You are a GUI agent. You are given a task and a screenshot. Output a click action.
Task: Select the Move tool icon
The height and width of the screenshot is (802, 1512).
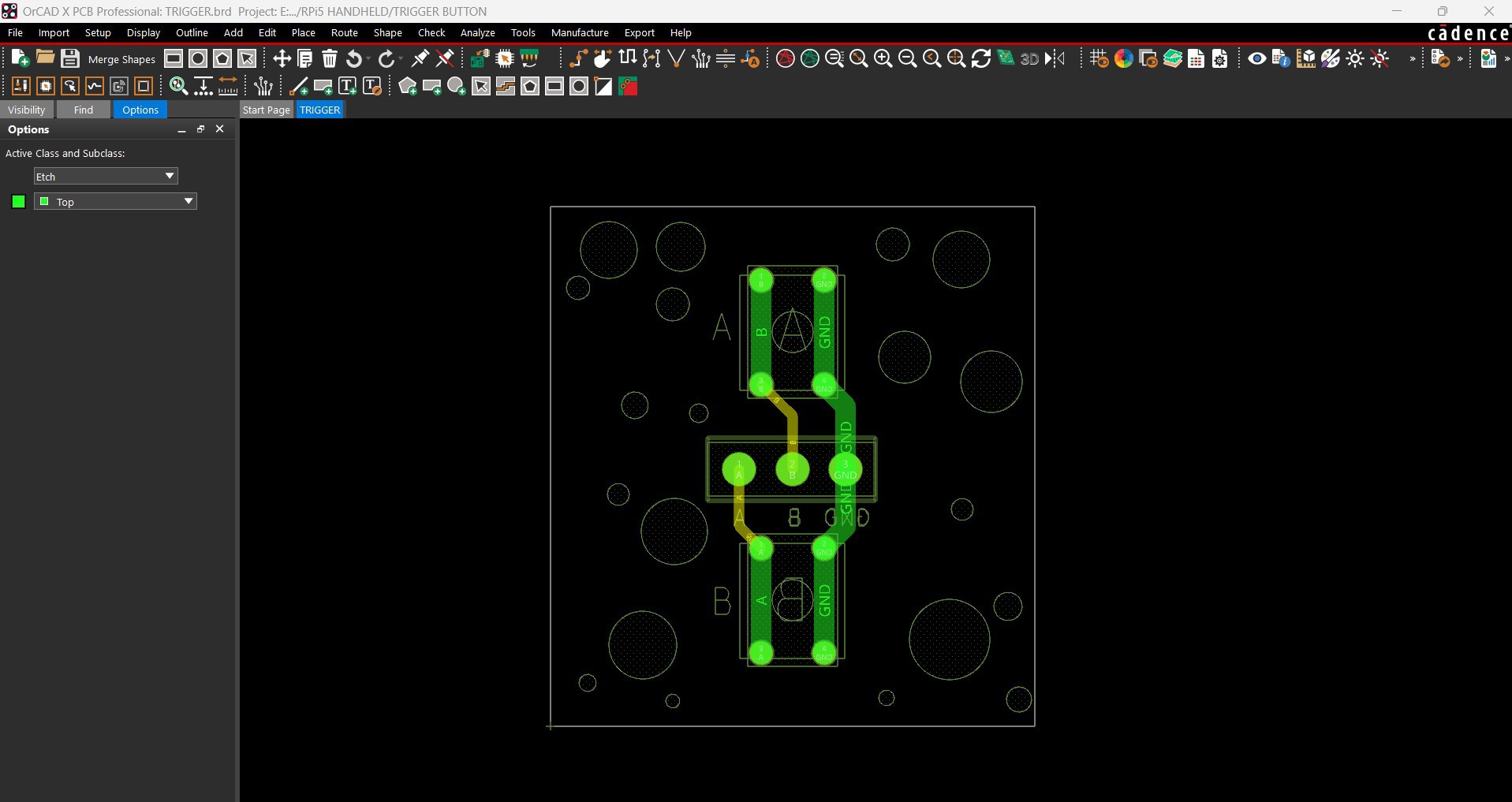282,58
